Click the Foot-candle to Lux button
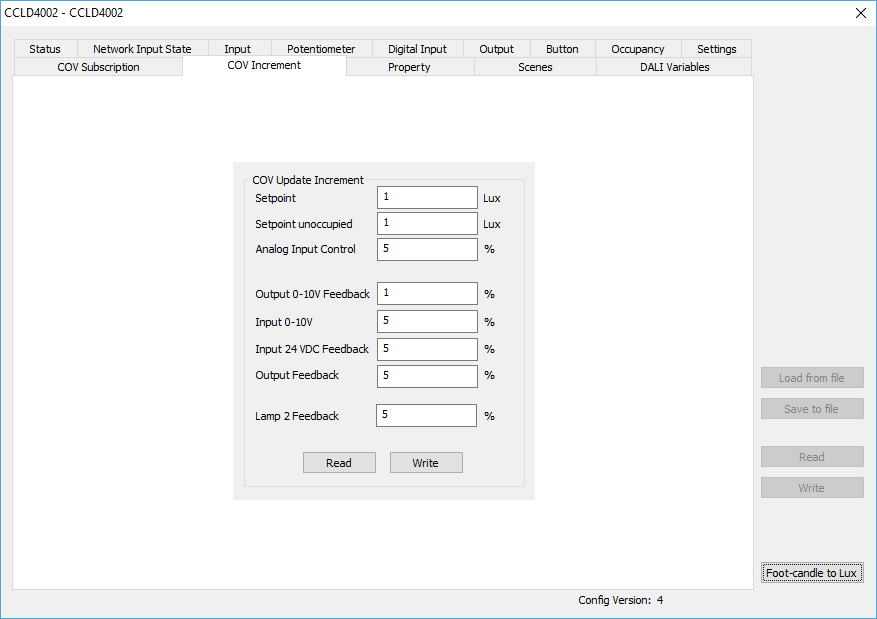The height and width of the screenshot is (619, 877). click(x=812, y=573)
